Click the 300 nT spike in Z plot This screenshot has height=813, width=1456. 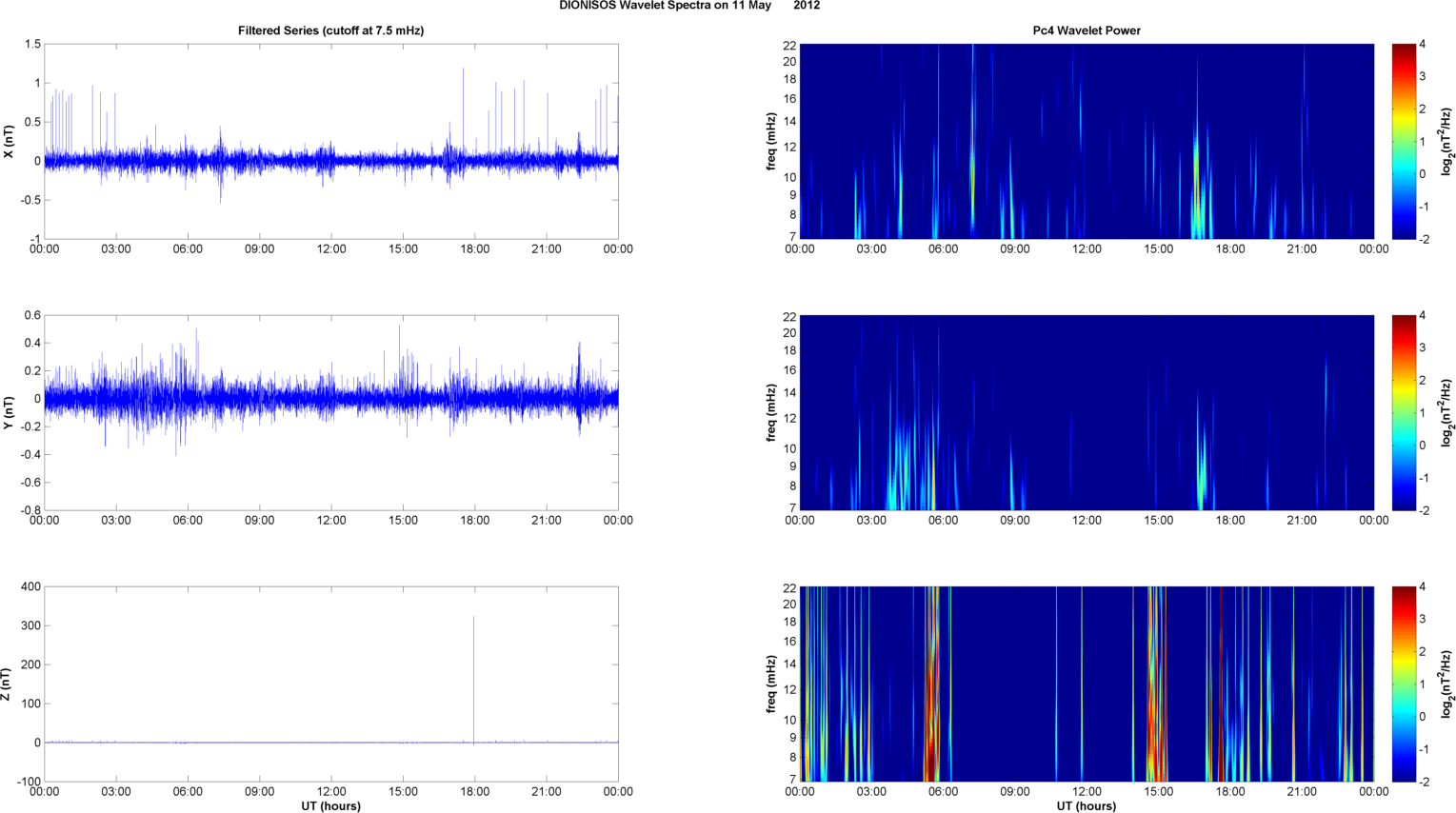474,666
